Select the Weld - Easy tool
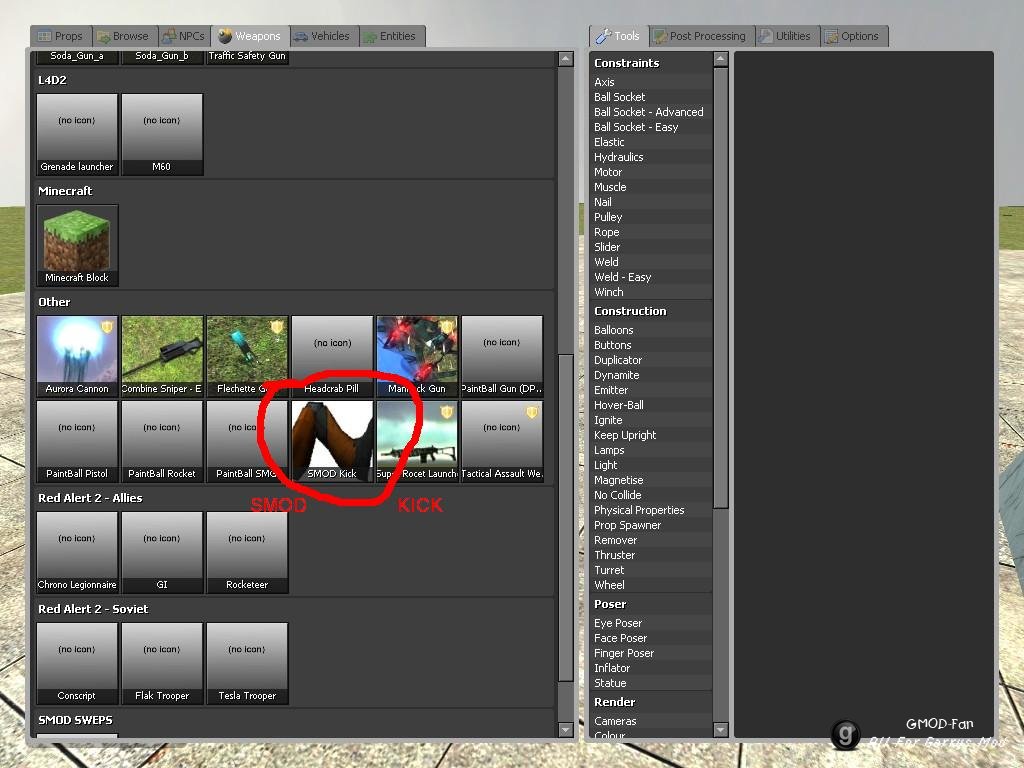 tap(650, 277)
